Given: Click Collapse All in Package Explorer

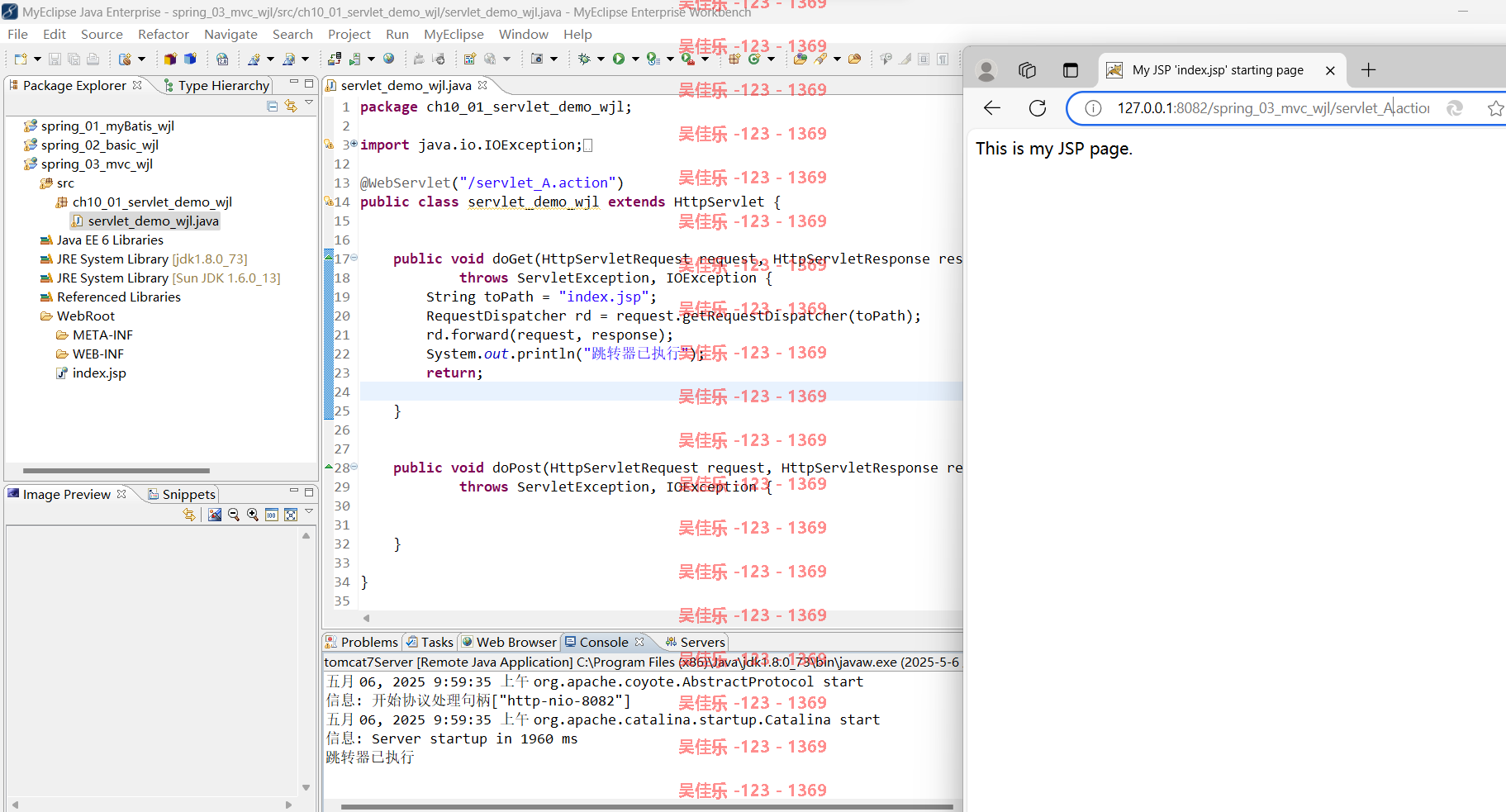Looking at the screenshot, I should coord(273,106).
